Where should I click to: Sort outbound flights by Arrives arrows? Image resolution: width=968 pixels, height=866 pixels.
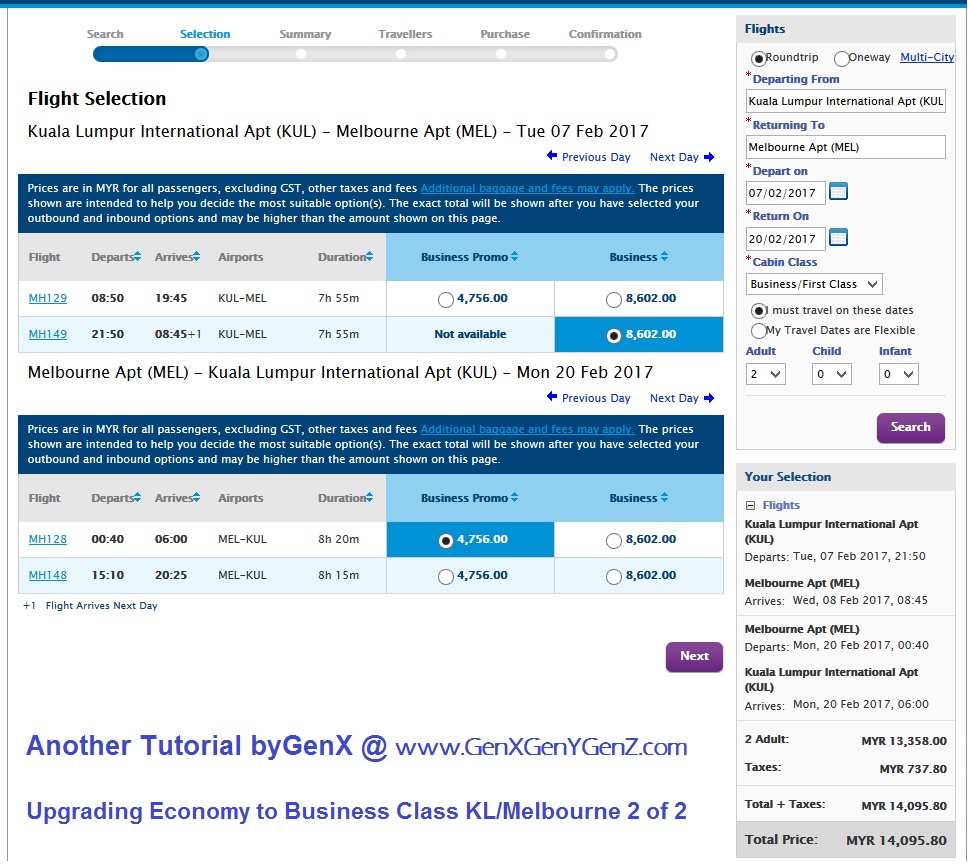pyautogui.click(x=197, y=258)
